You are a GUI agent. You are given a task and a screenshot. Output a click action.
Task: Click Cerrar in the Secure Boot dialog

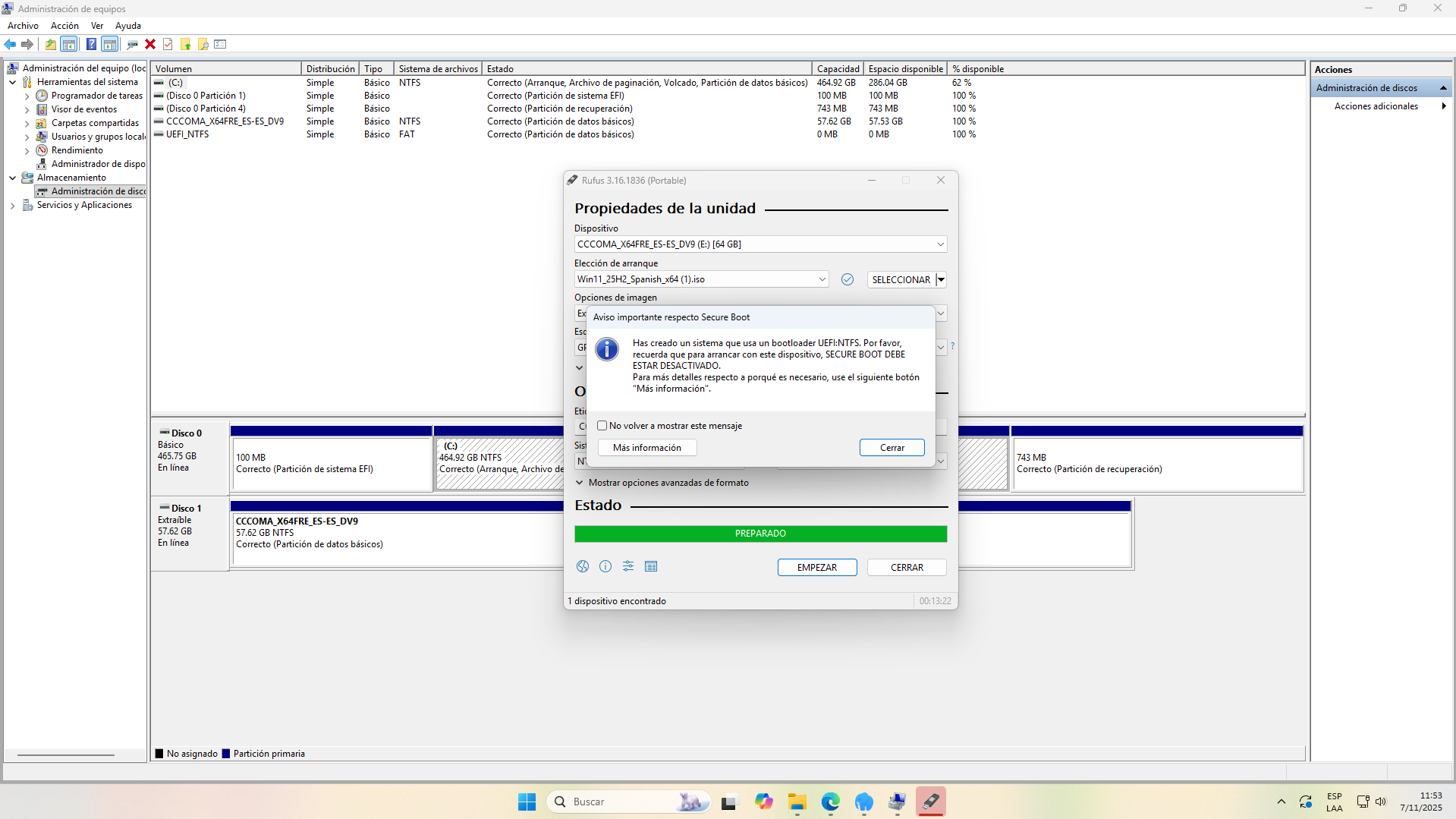click(892, 448)
